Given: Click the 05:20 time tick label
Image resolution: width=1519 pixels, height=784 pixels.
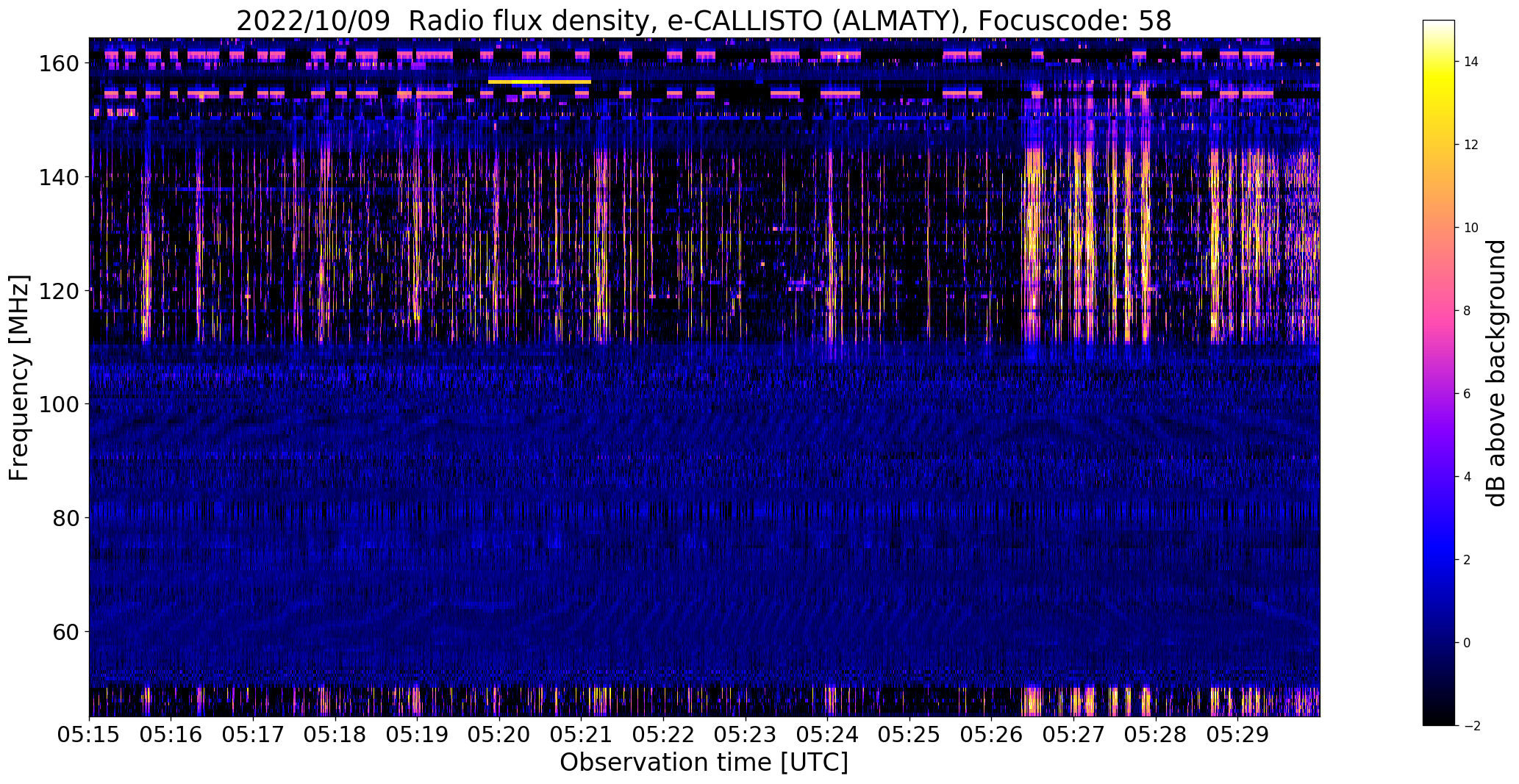Looking at the screenshot, I should point(499,735).
